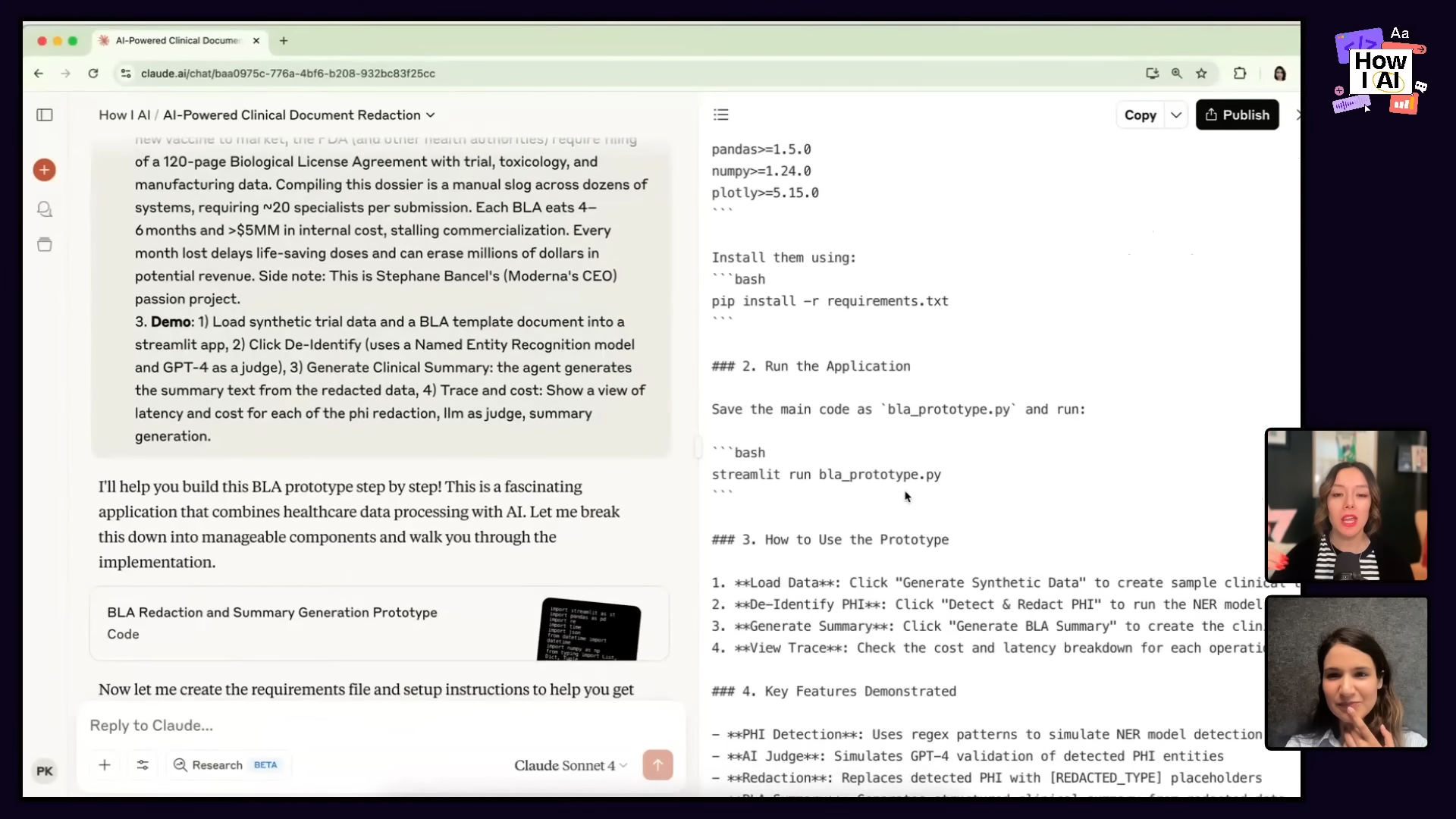This screenshot has height=819, width=1456.
Task: Toggle the sidebar panel icon
Action: point(45,115)
